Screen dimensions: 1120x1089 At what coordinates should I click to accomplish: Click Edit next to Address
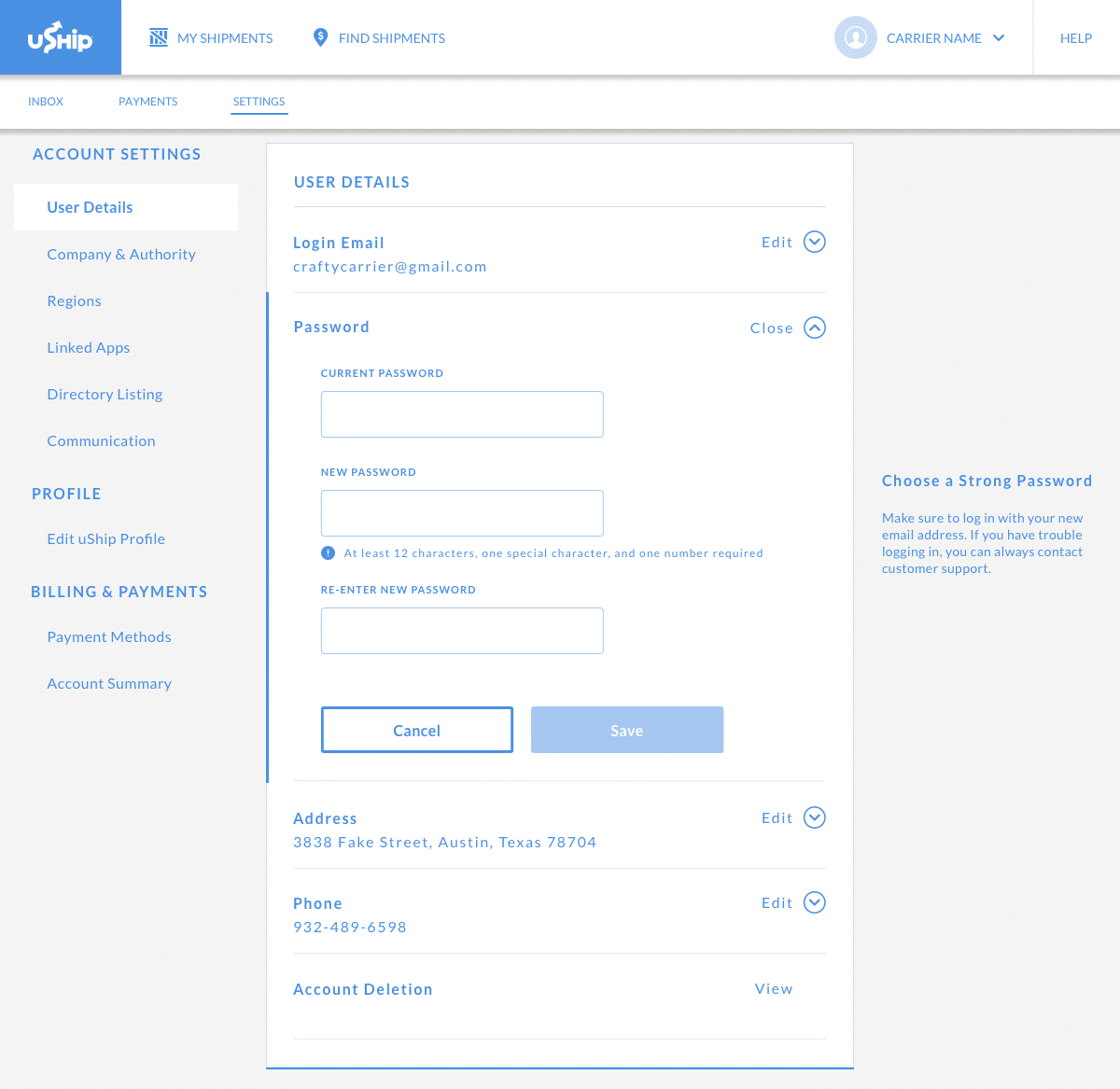click(777, 817)
